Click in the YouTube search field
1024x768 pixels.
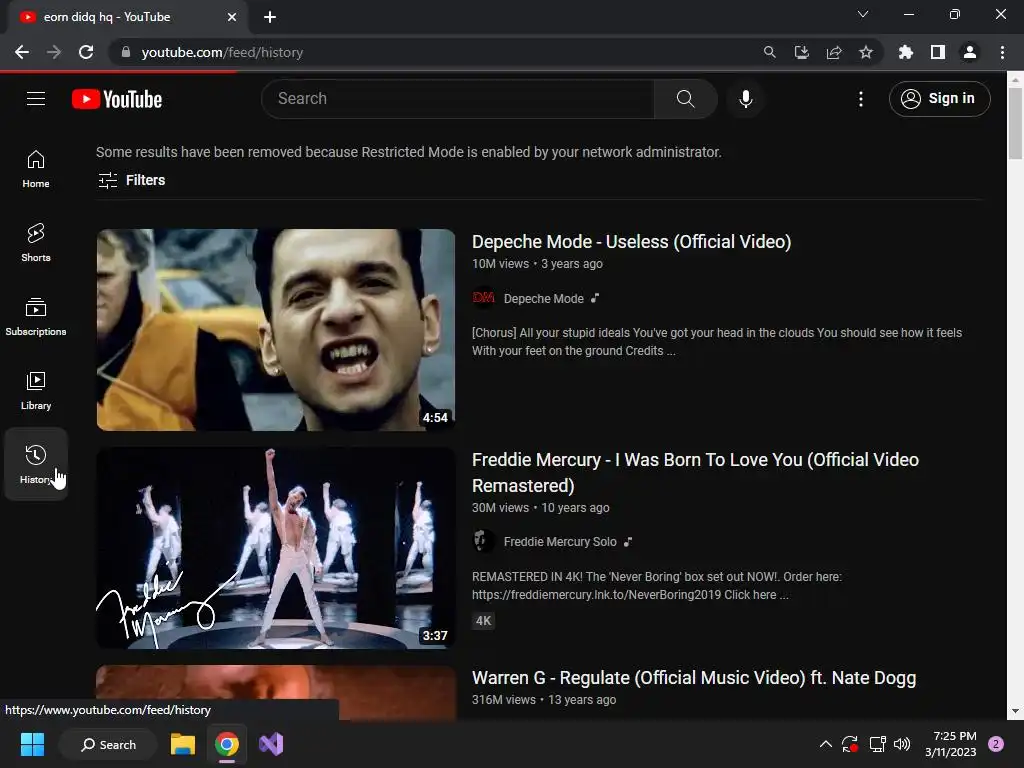pos(457,99)
